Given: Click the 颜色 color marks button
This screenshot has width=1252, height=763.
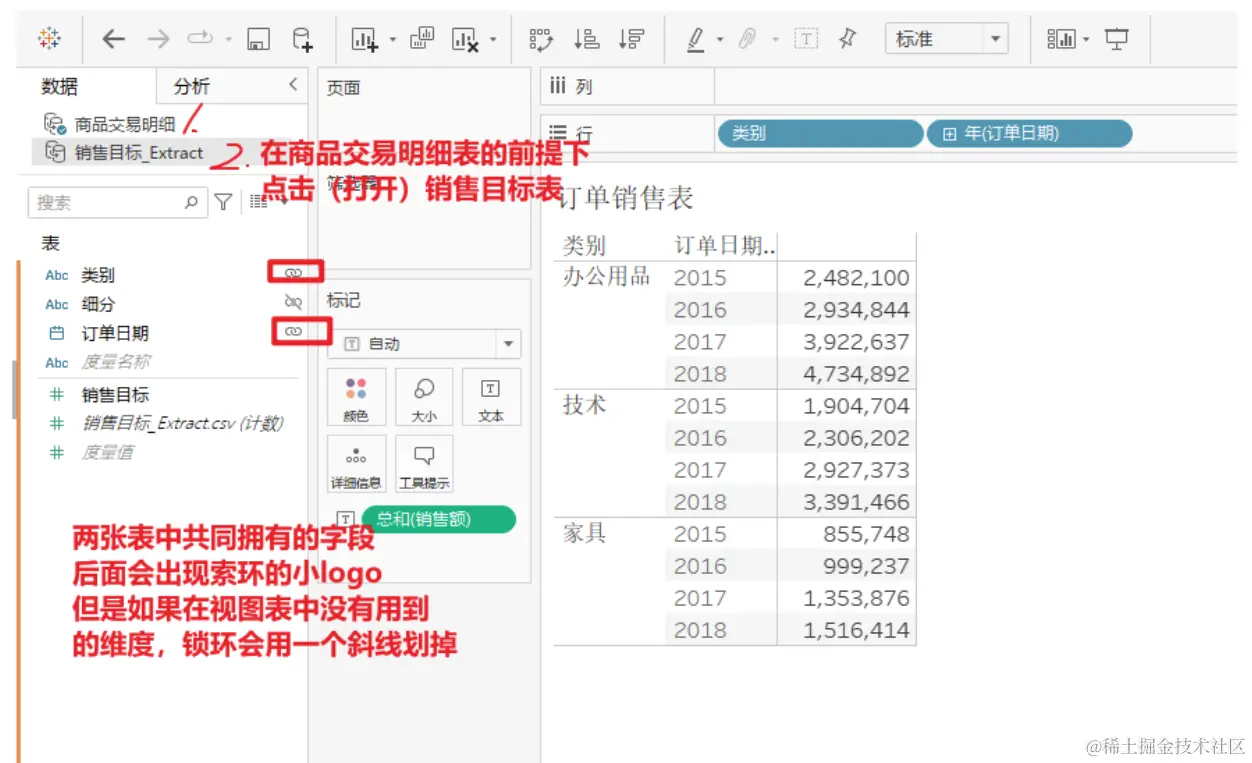Looking at the screenshot, I should (x=356, y=398).
